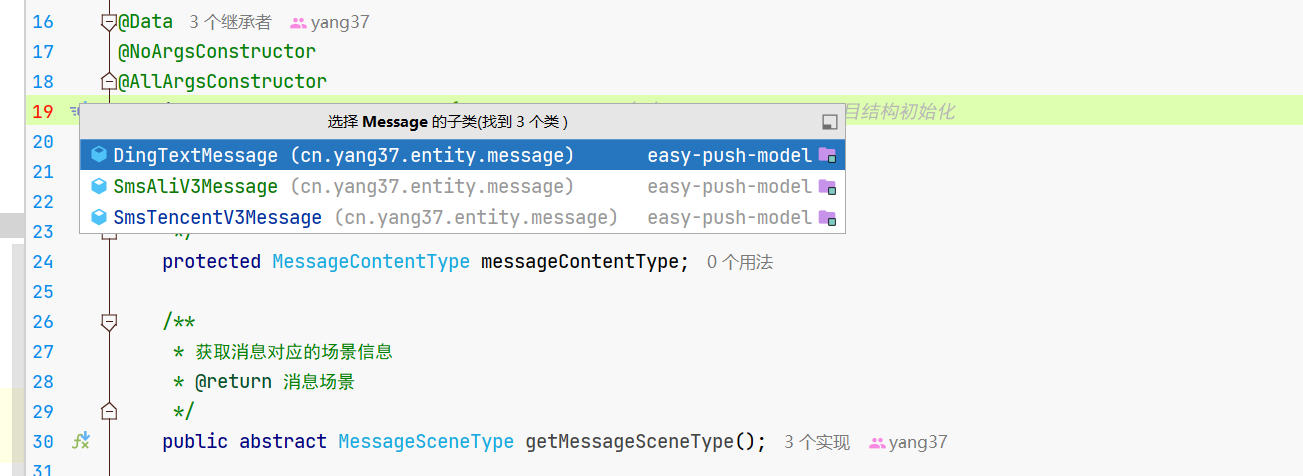The width and height of the screenshot is (1303, 476).
Task: Click the DingTextMessage class icon
Action: pos(99,155)
